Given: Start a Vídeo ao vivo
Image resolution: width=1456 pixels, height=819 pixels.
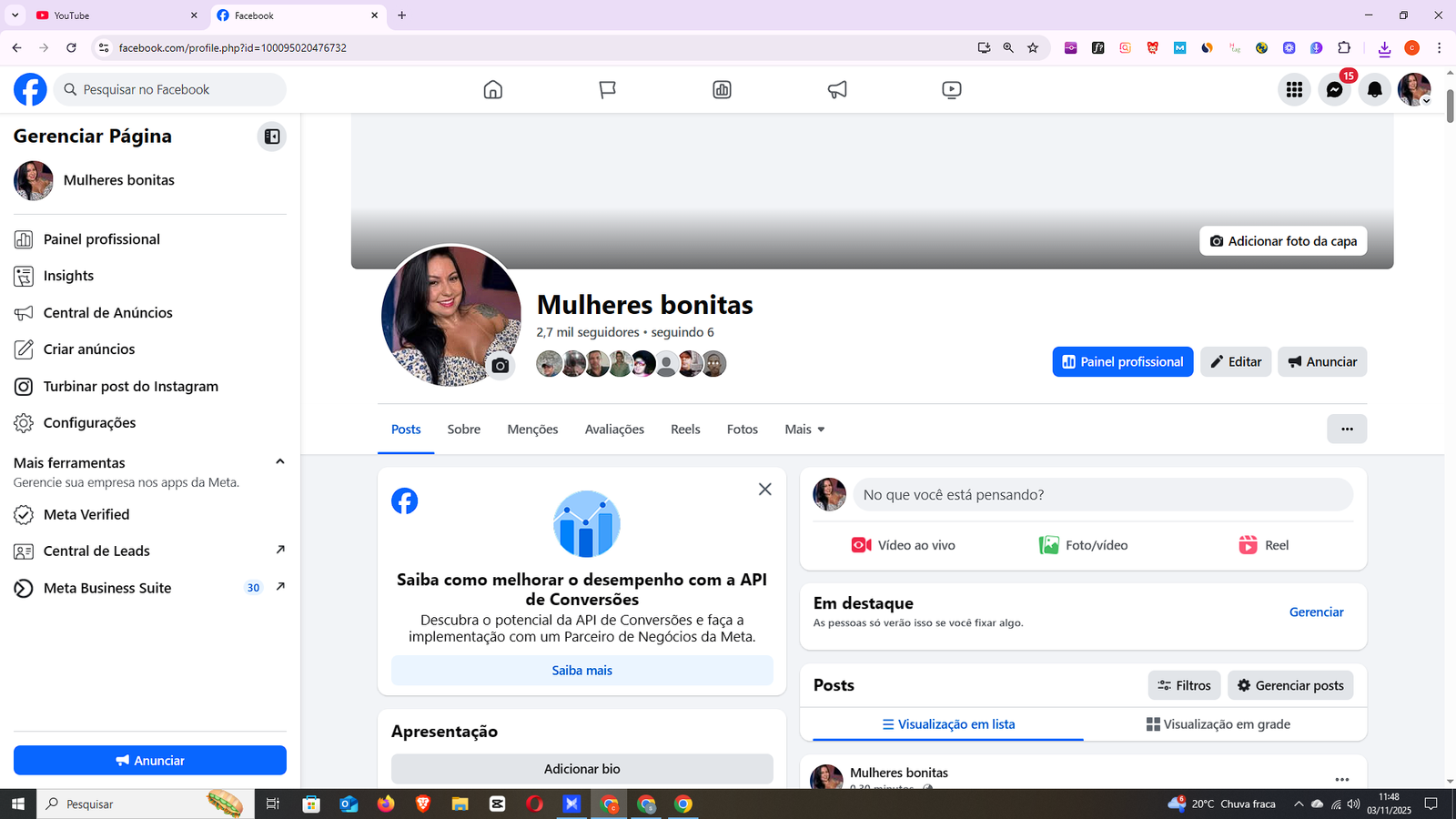Looking at the screenshot, I should 904,545.
